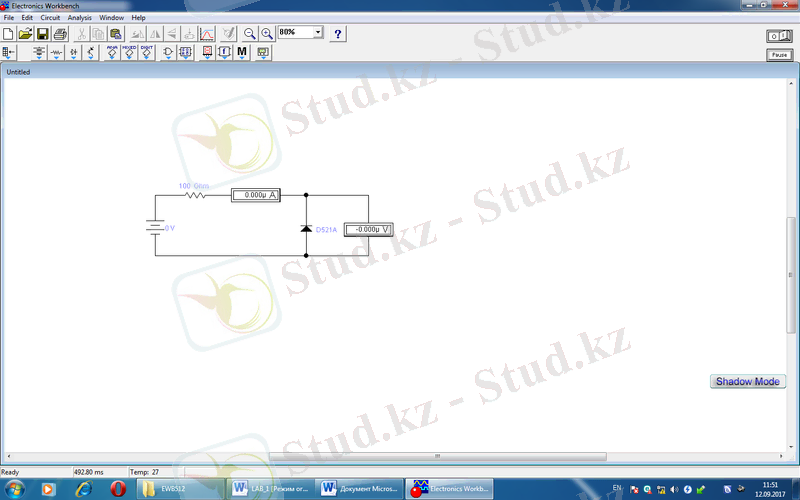Switch to LAB_1 Word document
The height and width of the screenshot is (500, 800).
[x=270, y=489]
